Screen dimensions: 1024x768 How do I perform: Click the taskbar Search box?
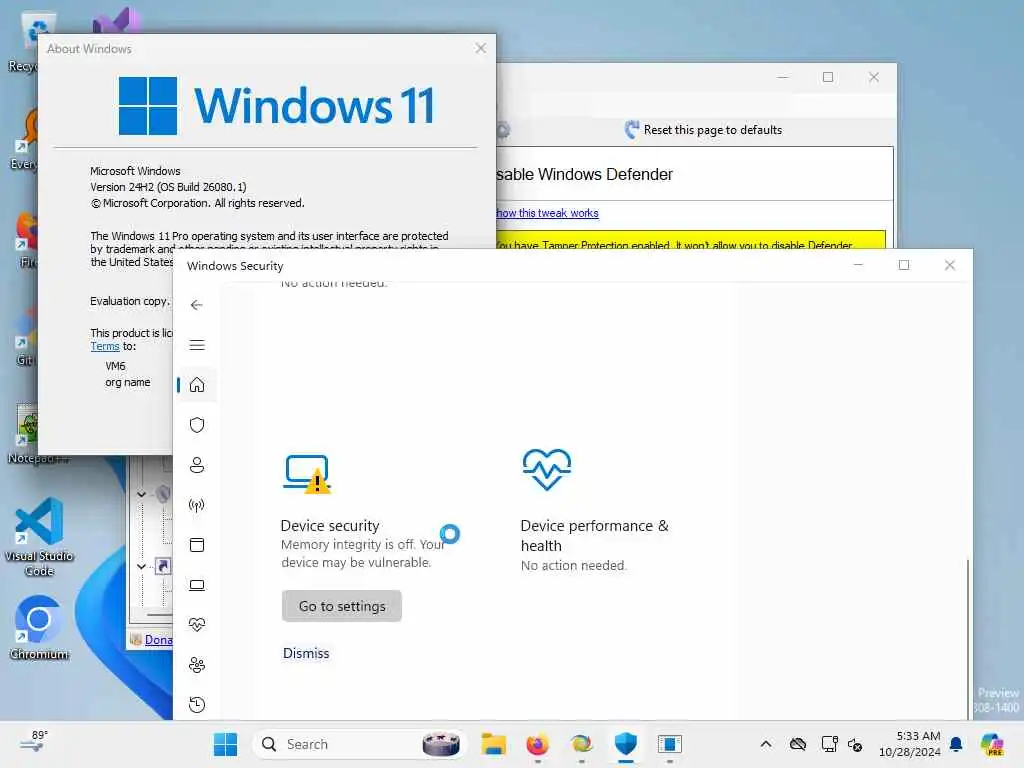click(359, 744)
